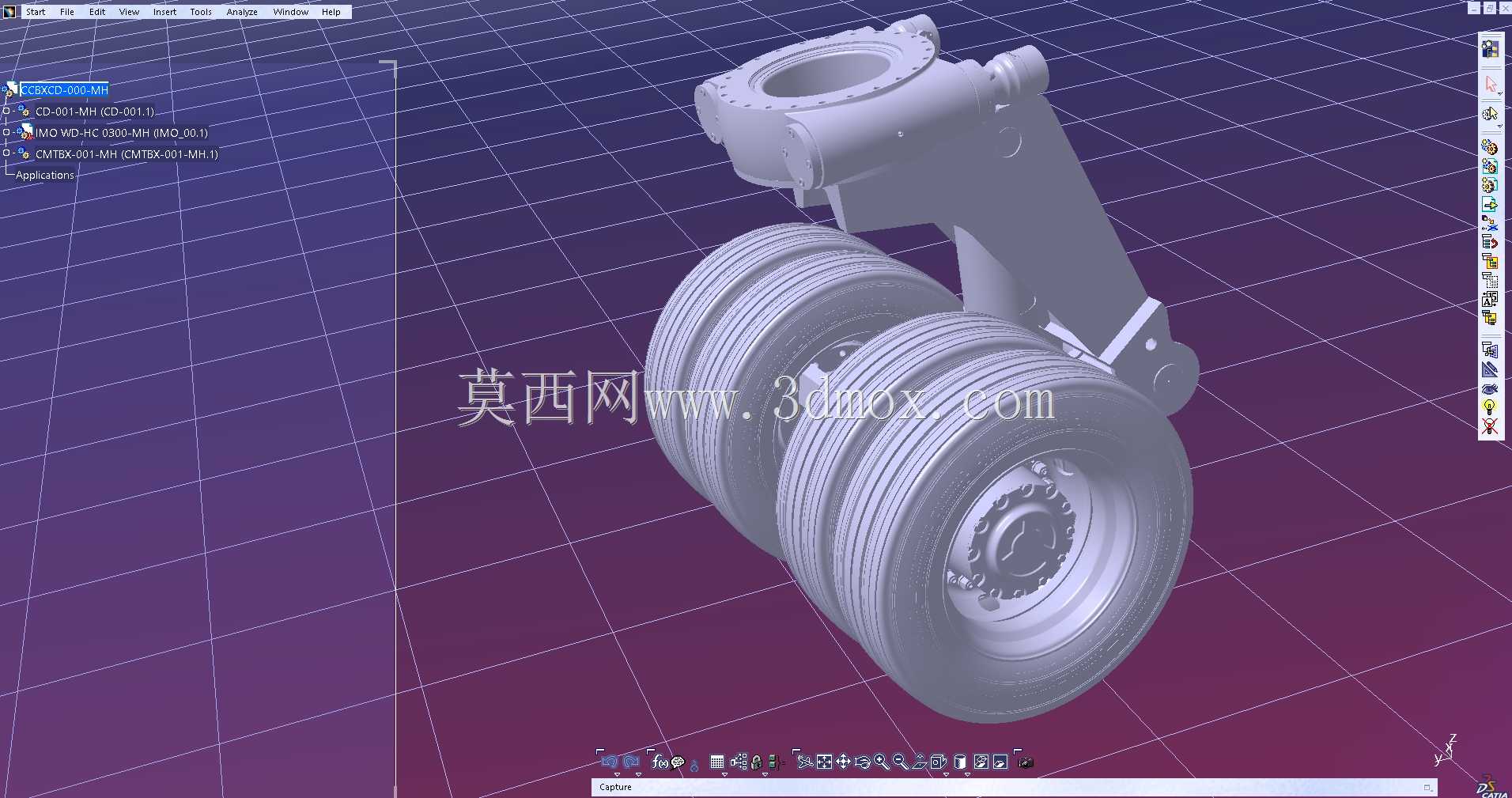
Task: Open dropdown arrow under shading cylinder
Action: (x=967, y=774)
